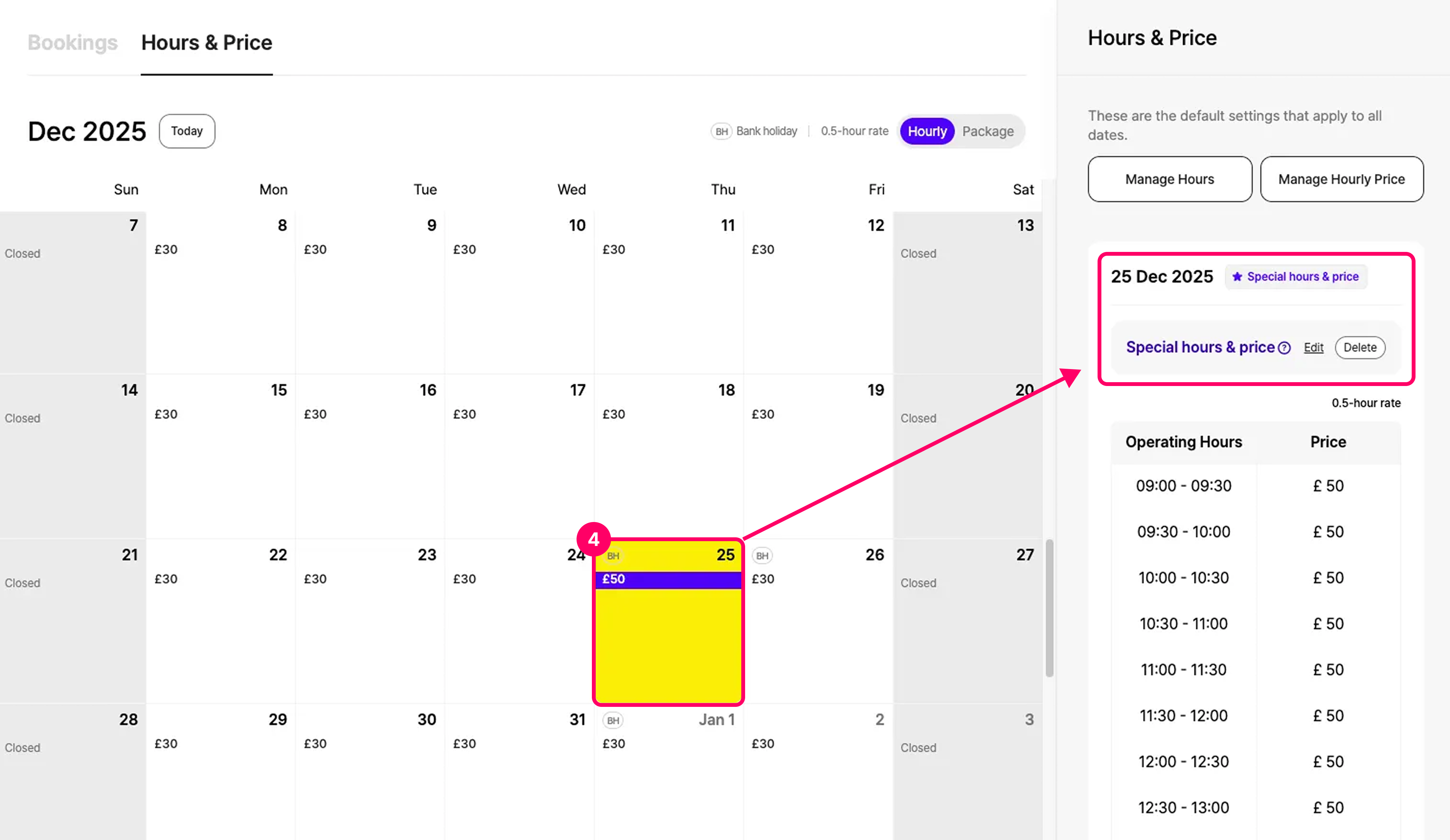Switch pricing view to Hourly
1450x840 pixels.
click(927, 131)
